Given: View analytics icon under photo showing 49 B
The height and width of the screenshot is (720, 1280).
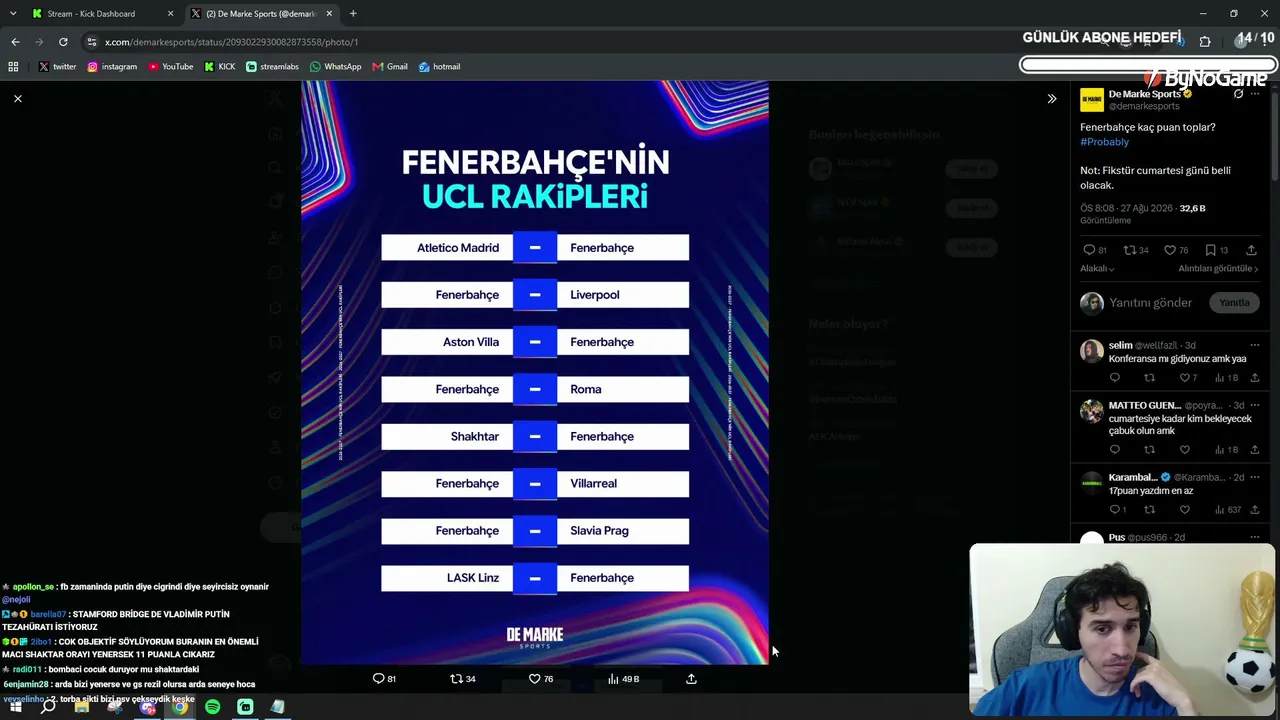Looking at the screenshot, I should [613, 679].
